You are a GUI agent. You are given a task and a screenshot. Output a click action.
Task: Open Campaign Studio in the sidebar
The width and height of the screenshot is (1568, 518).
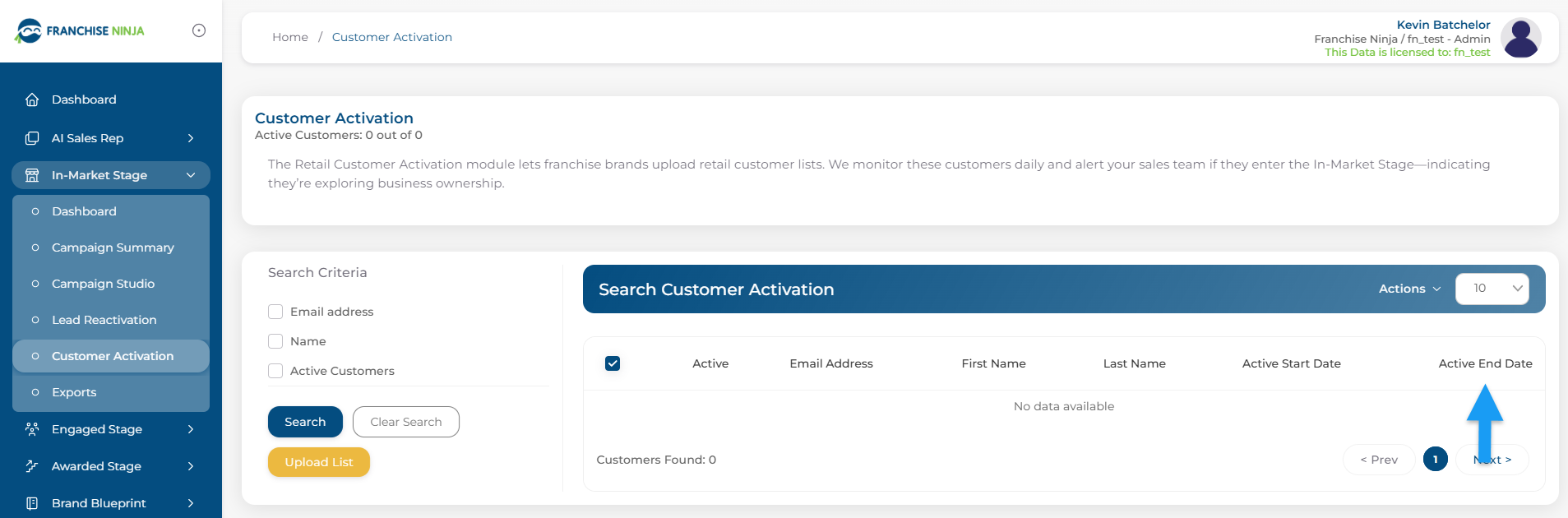(103, 284)
